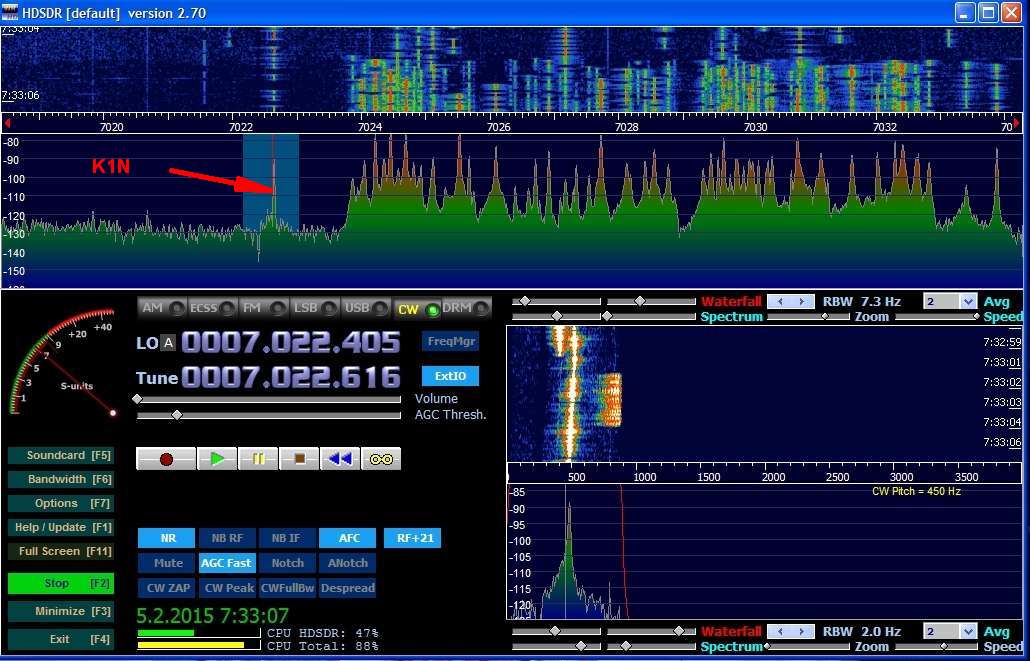1030x661 pixels.
Task: Pause playback with the yellow pause icon
Action: coord(258,459)
